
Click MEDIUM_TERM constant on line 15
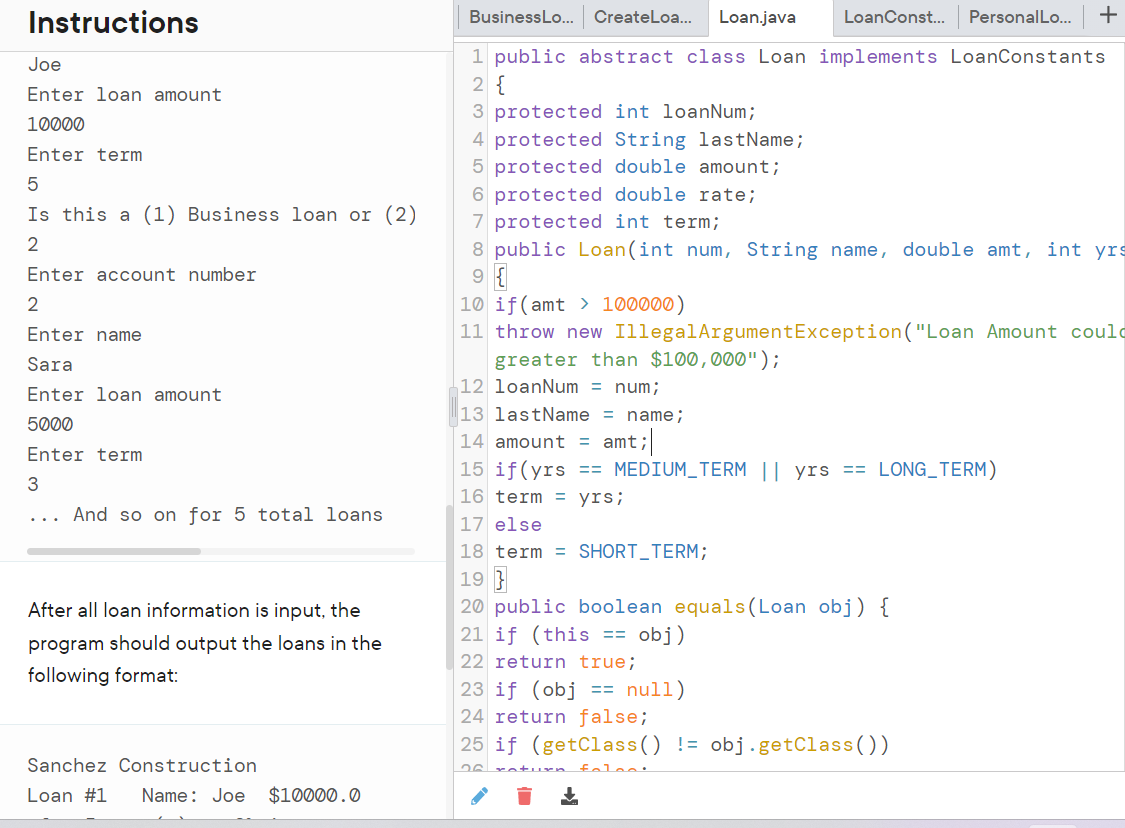pos(680,469)
